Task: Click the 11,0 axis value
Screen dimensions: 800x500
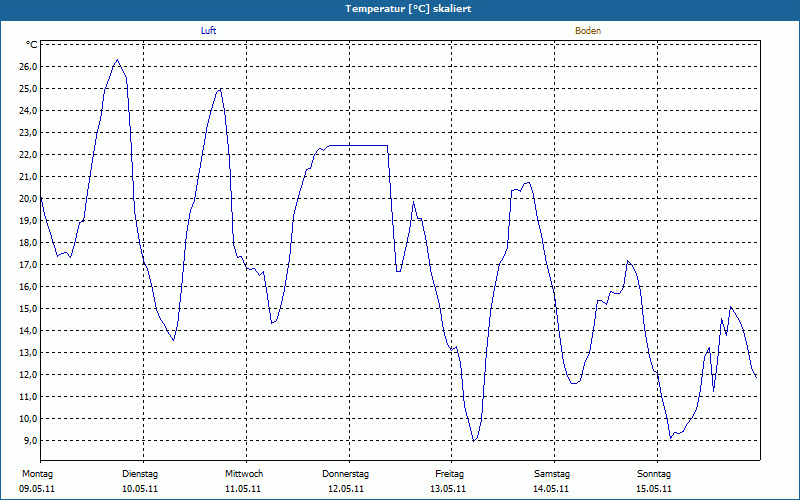Action: pyautogui.click(x=28, y=396)
